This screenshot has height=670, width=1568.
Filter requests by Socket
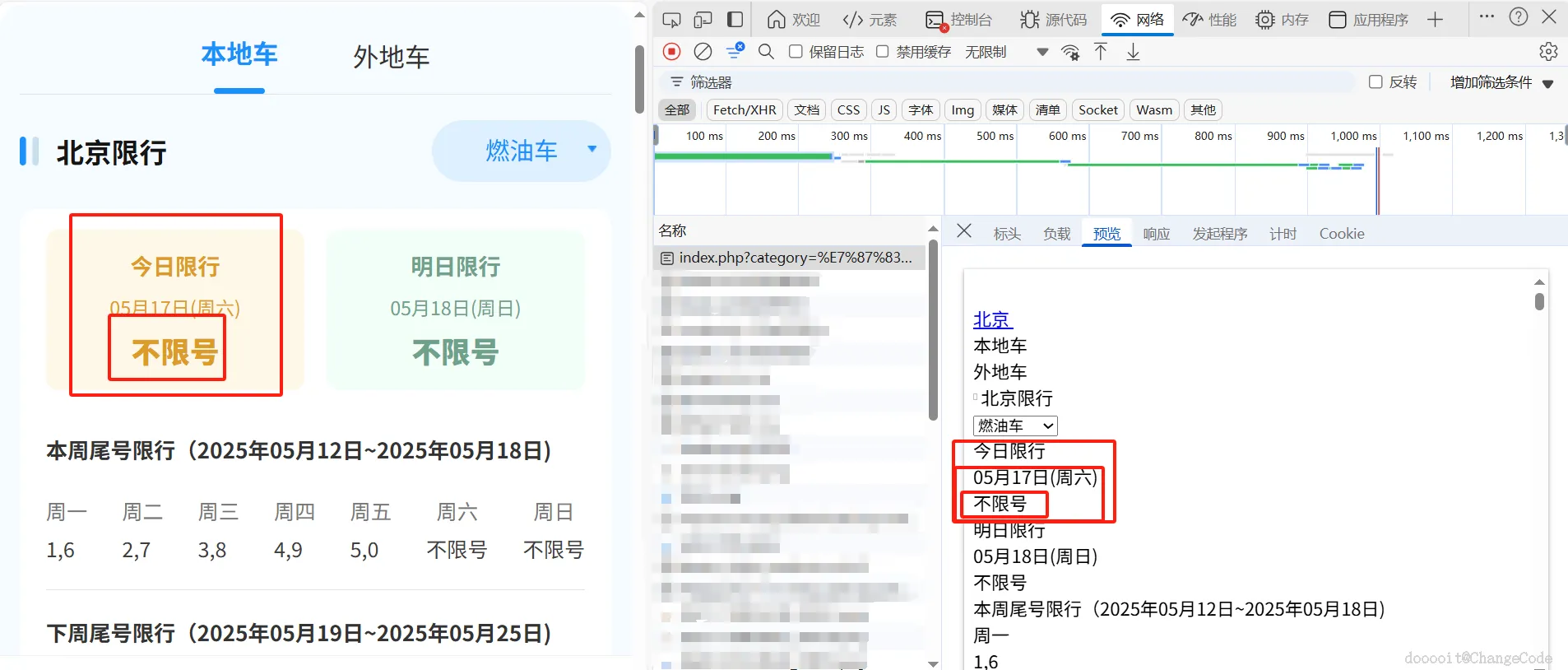[1098, 109]
